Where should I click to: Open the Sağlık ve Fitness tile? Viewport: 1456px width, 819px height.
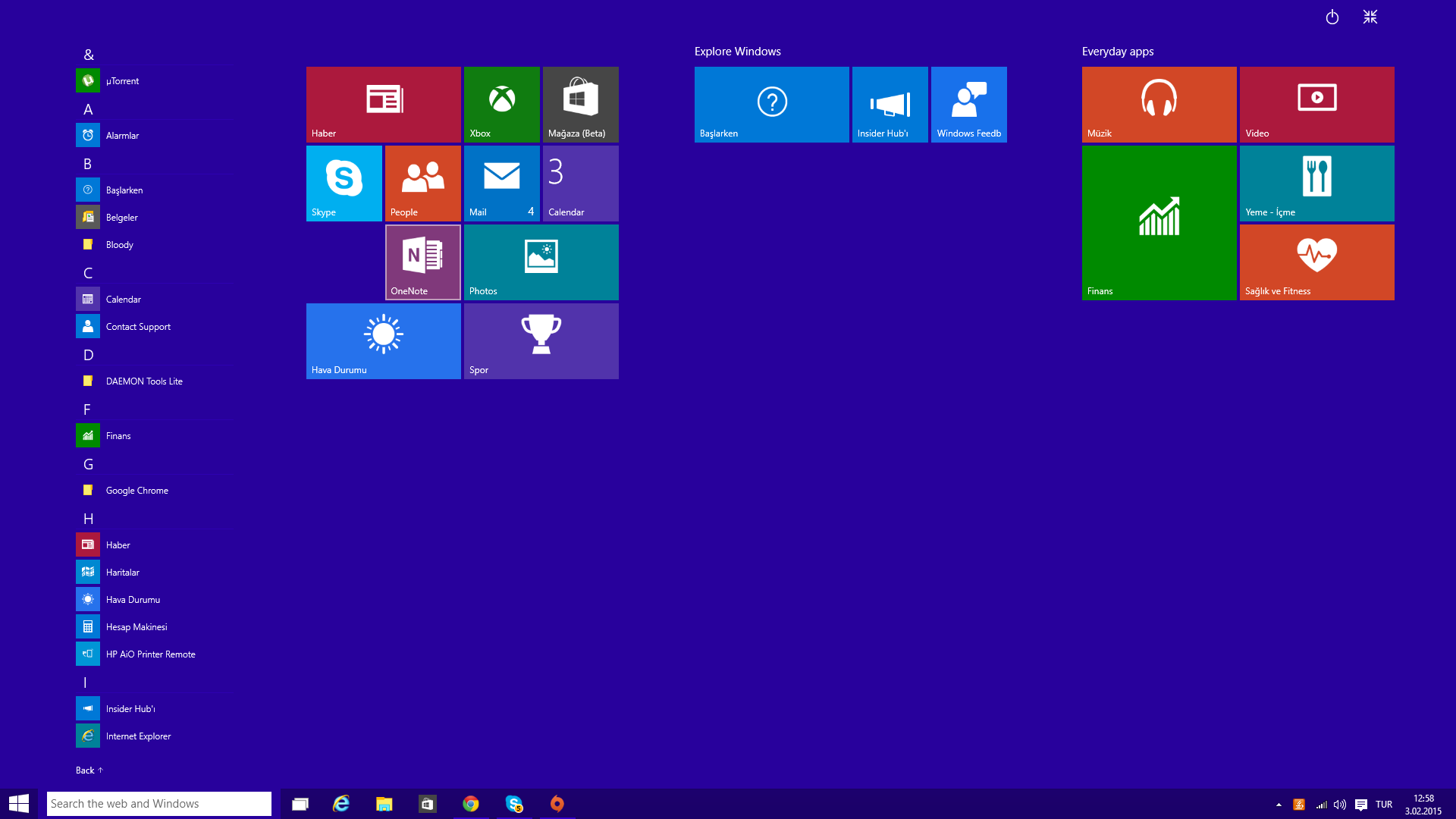(1317, 262)
